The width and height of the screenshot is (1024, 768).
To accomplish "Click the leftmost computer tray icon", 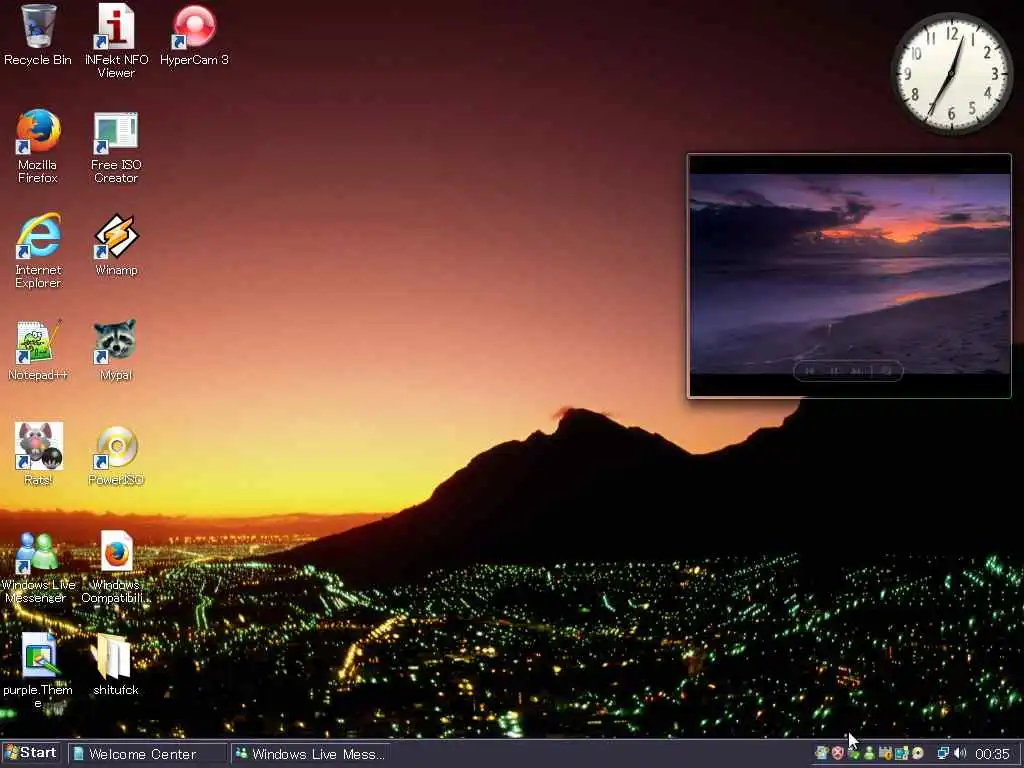I will [x=822, y=753].
